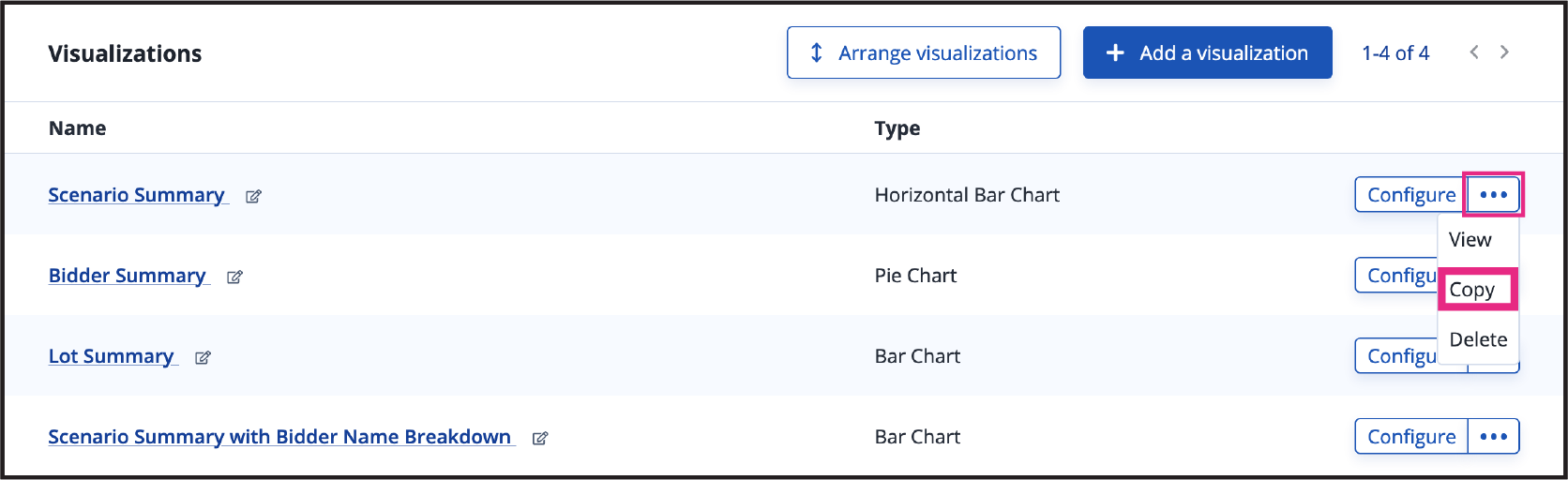Click Add a visualization button
Viewport: 1568px width, 480px height.
1208,52
